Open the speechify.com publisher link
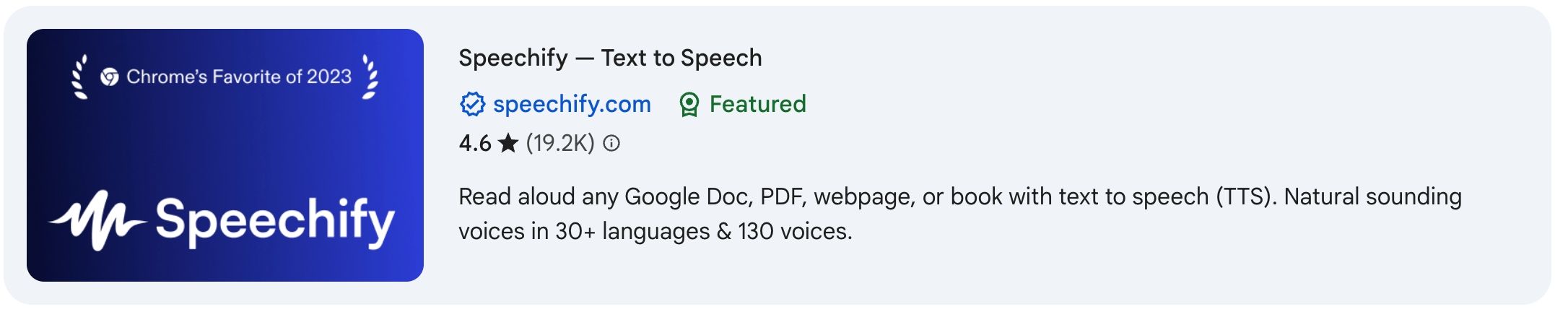 (x=572, y=104)
